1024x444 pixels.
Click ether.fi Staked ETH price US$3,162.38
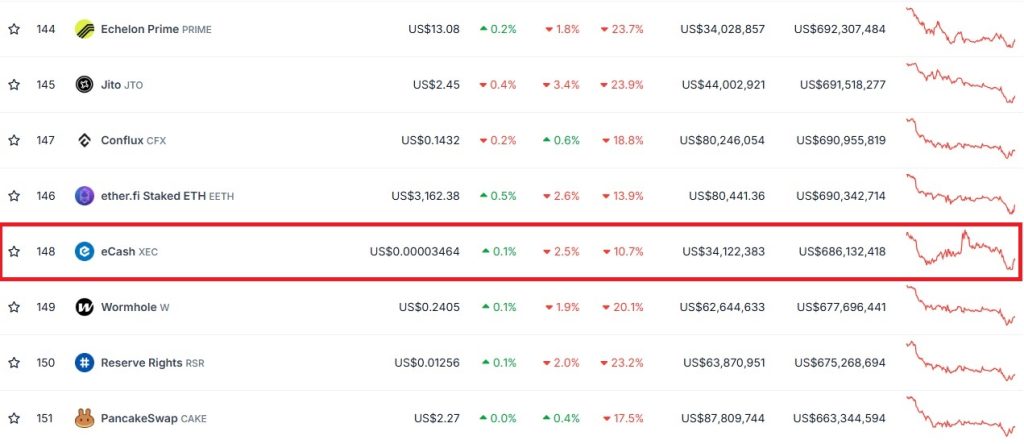pyautogui.click(x=425, y=196)
